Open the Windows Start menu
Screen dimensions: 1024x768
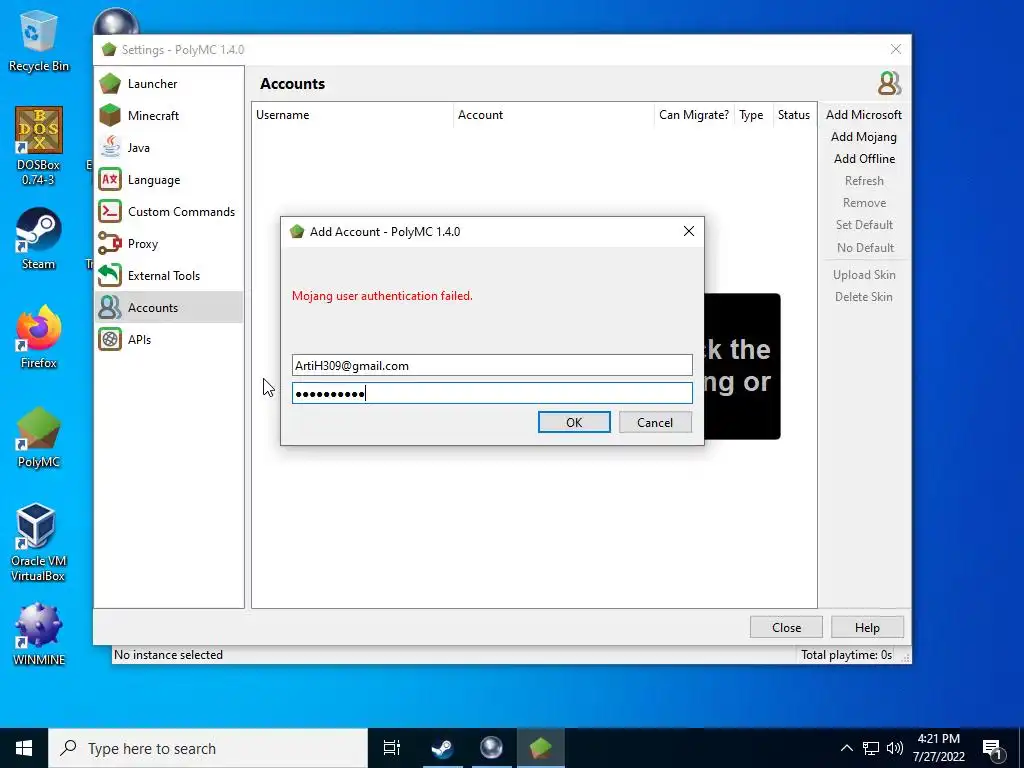pyautogui.click(x=24, y=748)
